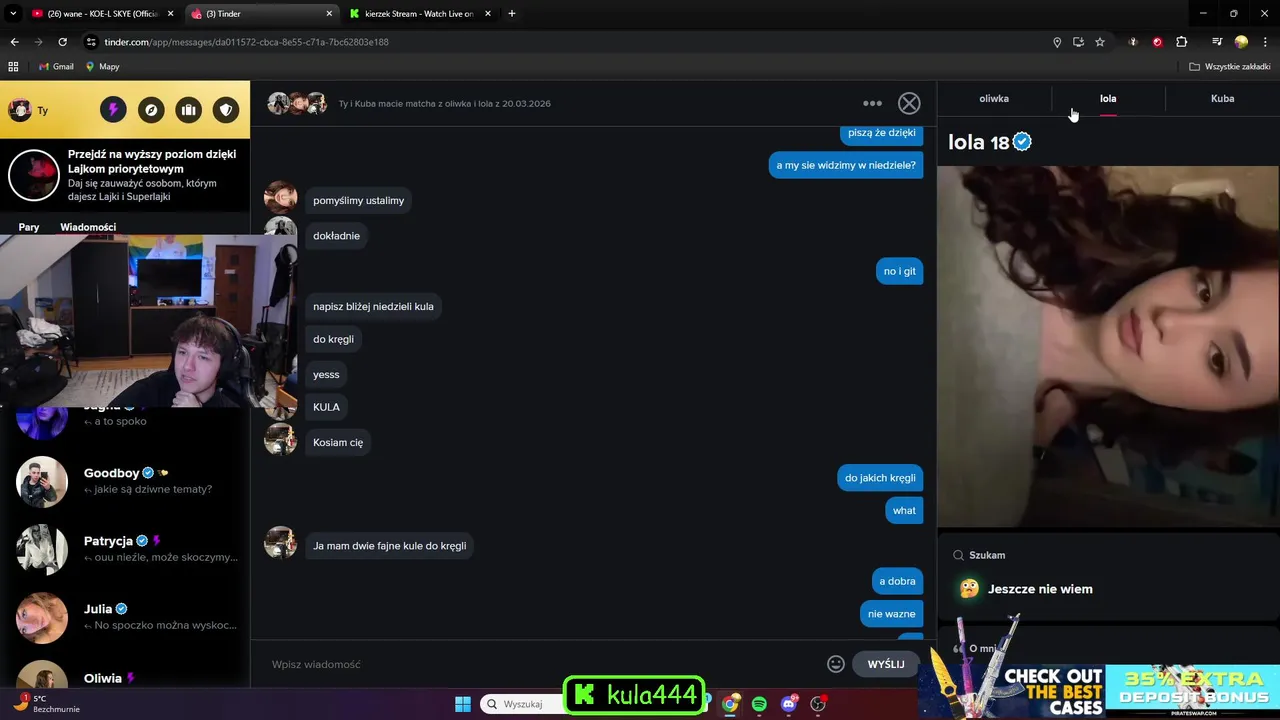1280x720 pixels.
Task: Open the tab search dropdown arrow
Action: (13, 14)
